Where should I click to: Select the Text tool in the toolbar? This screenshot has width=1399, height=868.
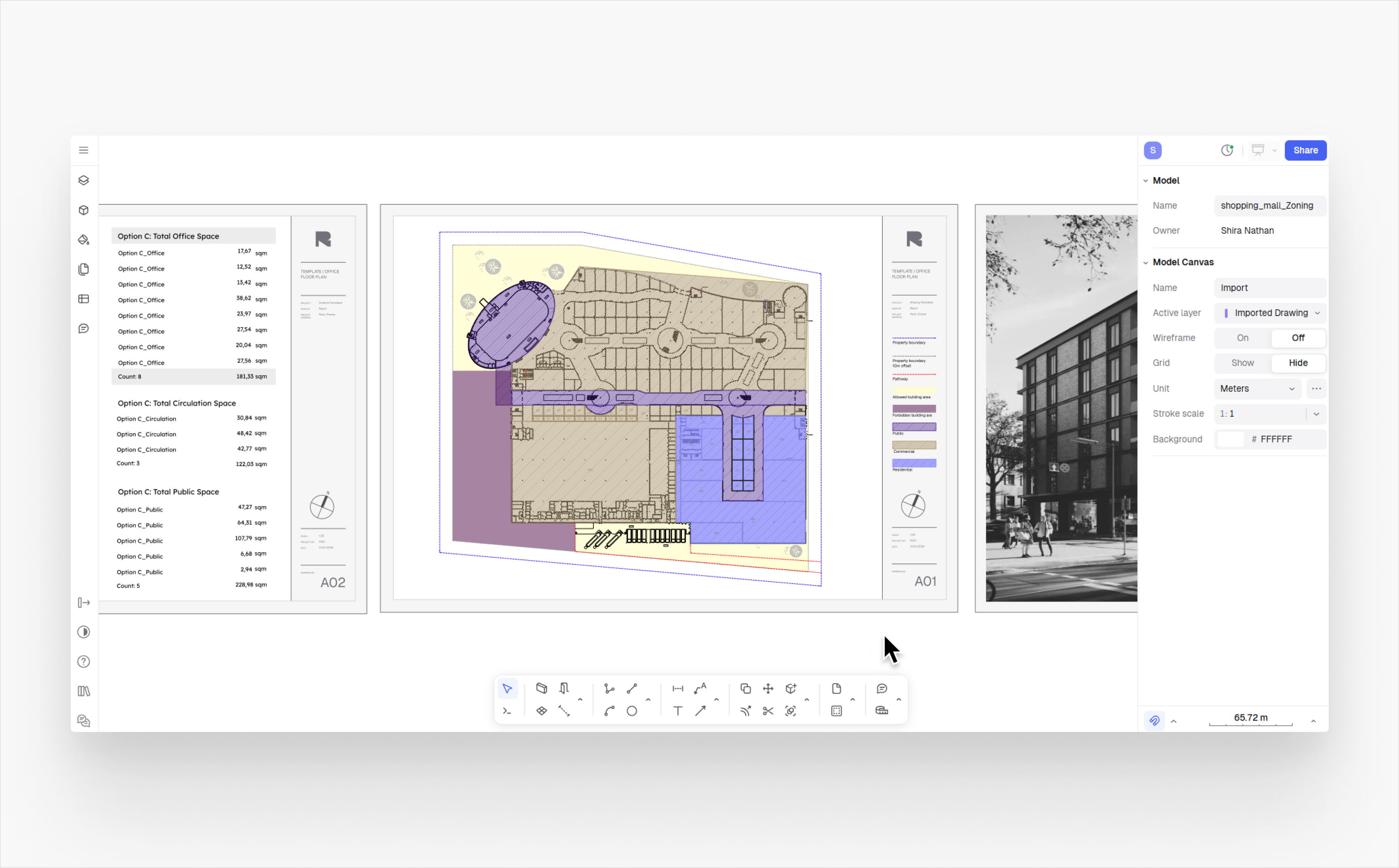point(677,711)
